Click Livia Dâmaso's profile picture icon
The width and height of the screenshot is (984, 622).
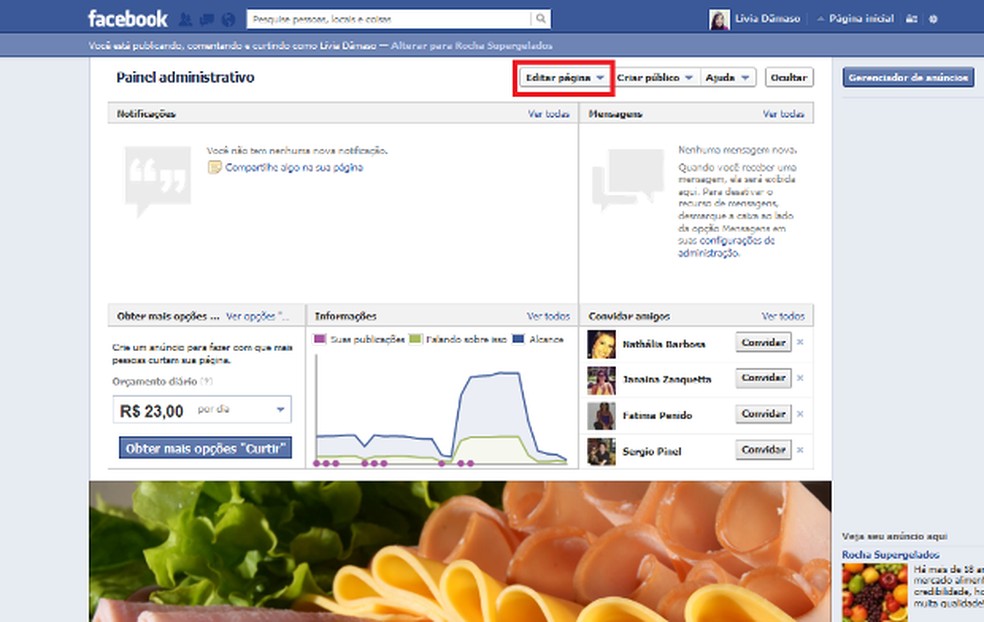[x=718, y=18]
